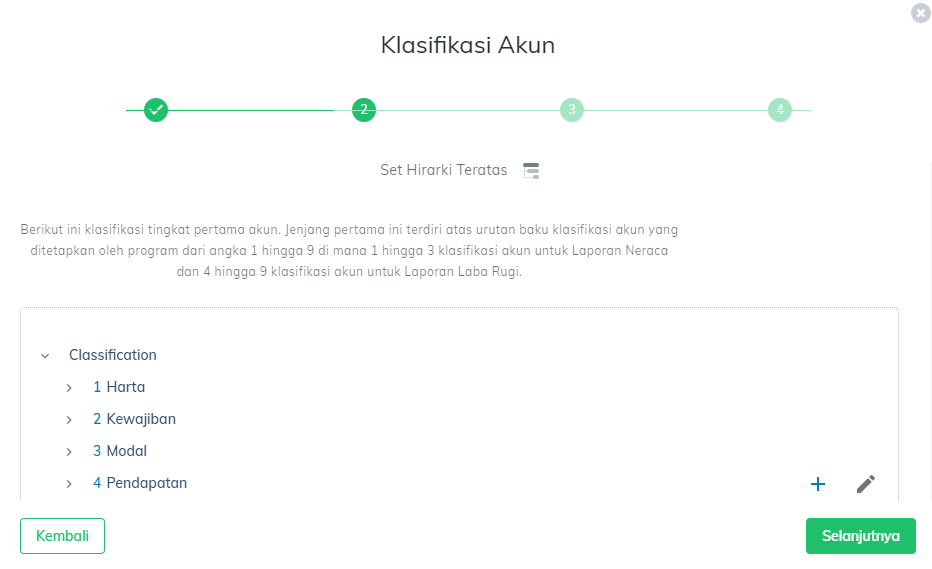This screenshot has width=932, height=569.
Task: Expand the 4 Pendapatan node
Action: tap(69, 484)
